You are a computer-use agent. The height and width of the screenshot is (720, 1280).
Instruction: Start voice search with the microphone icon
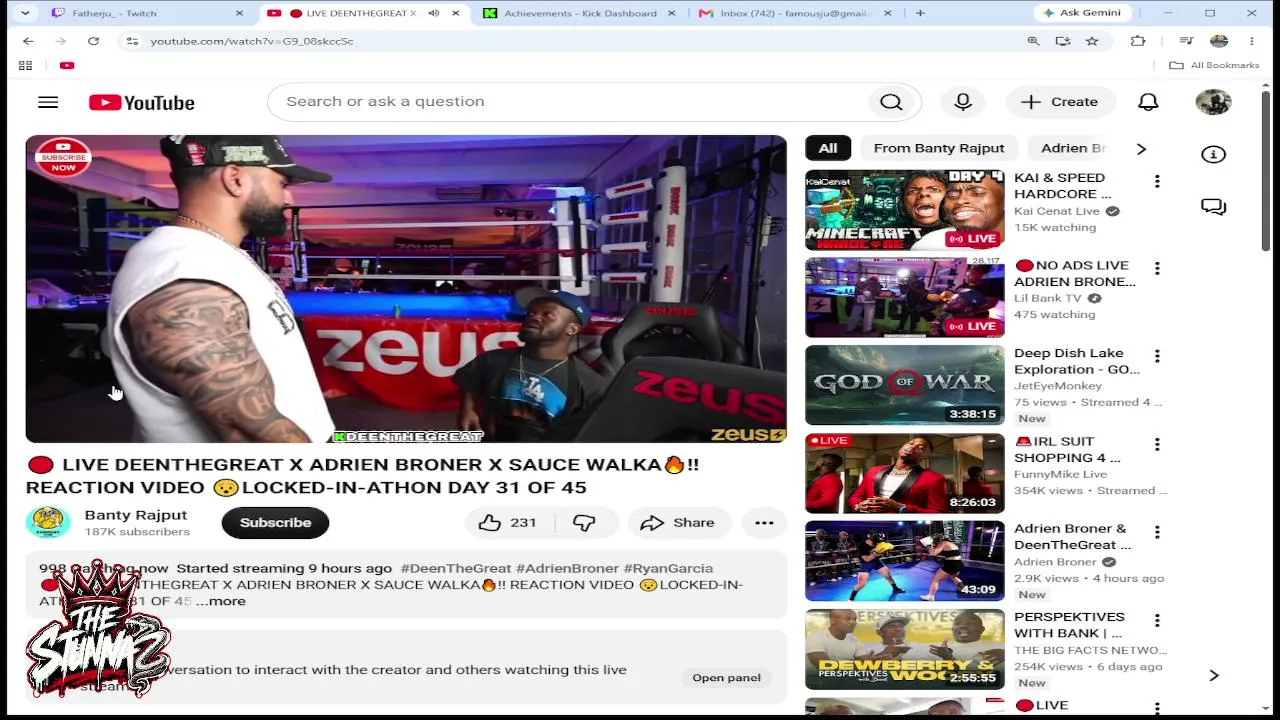point(963,102)
